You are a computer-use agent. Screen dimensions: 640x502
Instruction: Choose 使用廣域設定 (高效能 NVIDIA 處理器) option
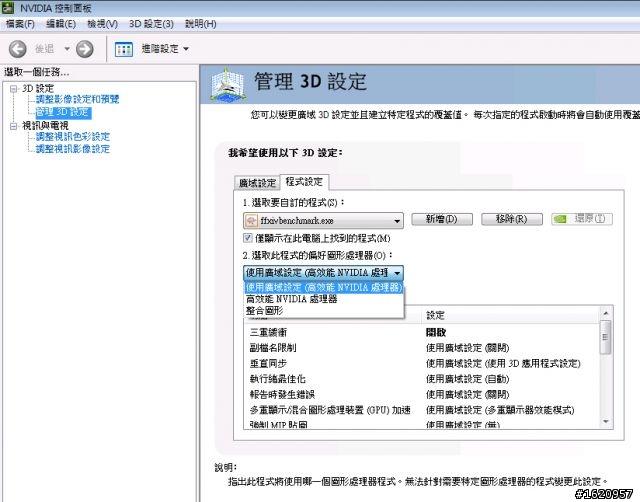tap(324, 287)
